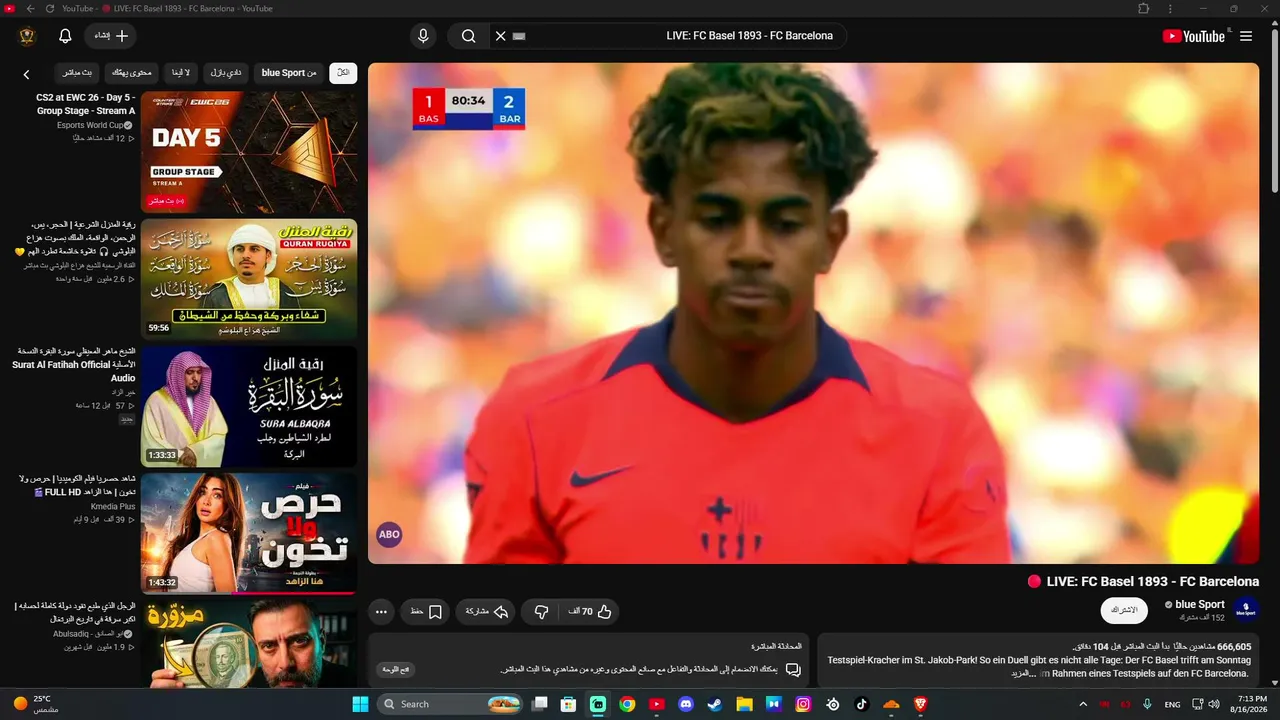Viewport: 1280px width, 720px height.
Task: Open the Sura Albaqra video thumbnail
Action: 249,407
